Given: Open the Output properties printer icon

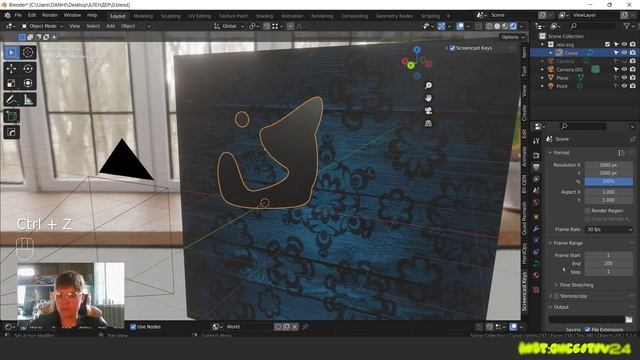Looking at the screenshot, I should pos(536,167).
